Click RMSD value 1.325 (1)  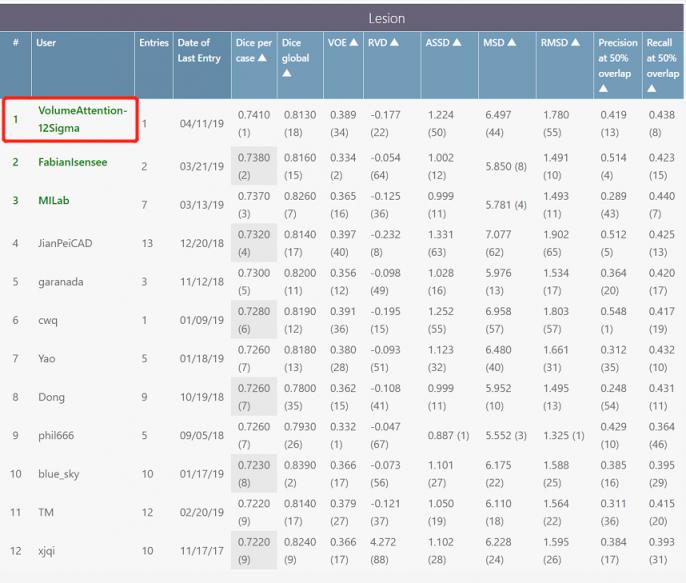click(x=564, y=436)
